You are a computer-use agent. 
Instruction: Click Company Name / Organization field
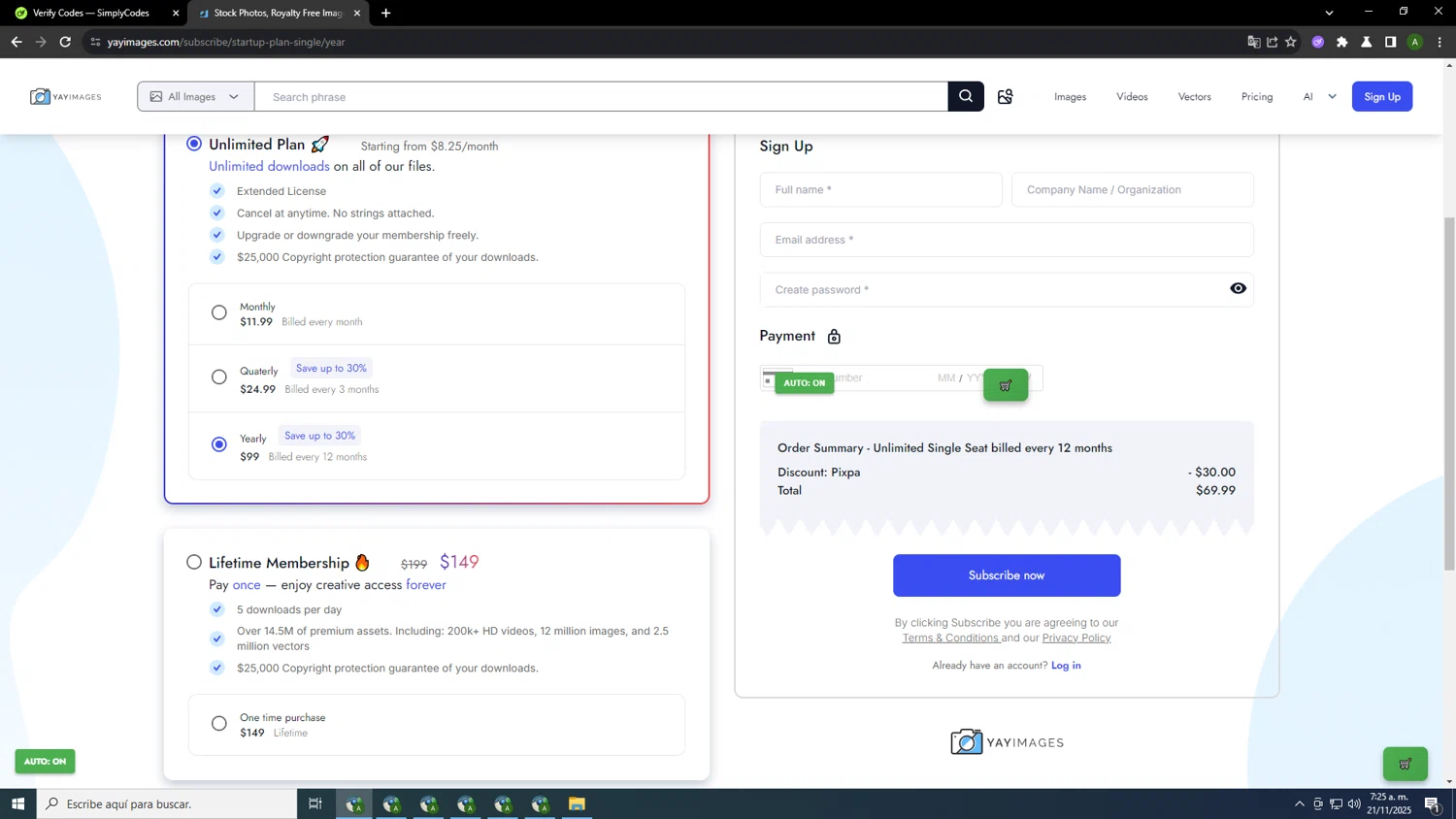[1132, 189]
